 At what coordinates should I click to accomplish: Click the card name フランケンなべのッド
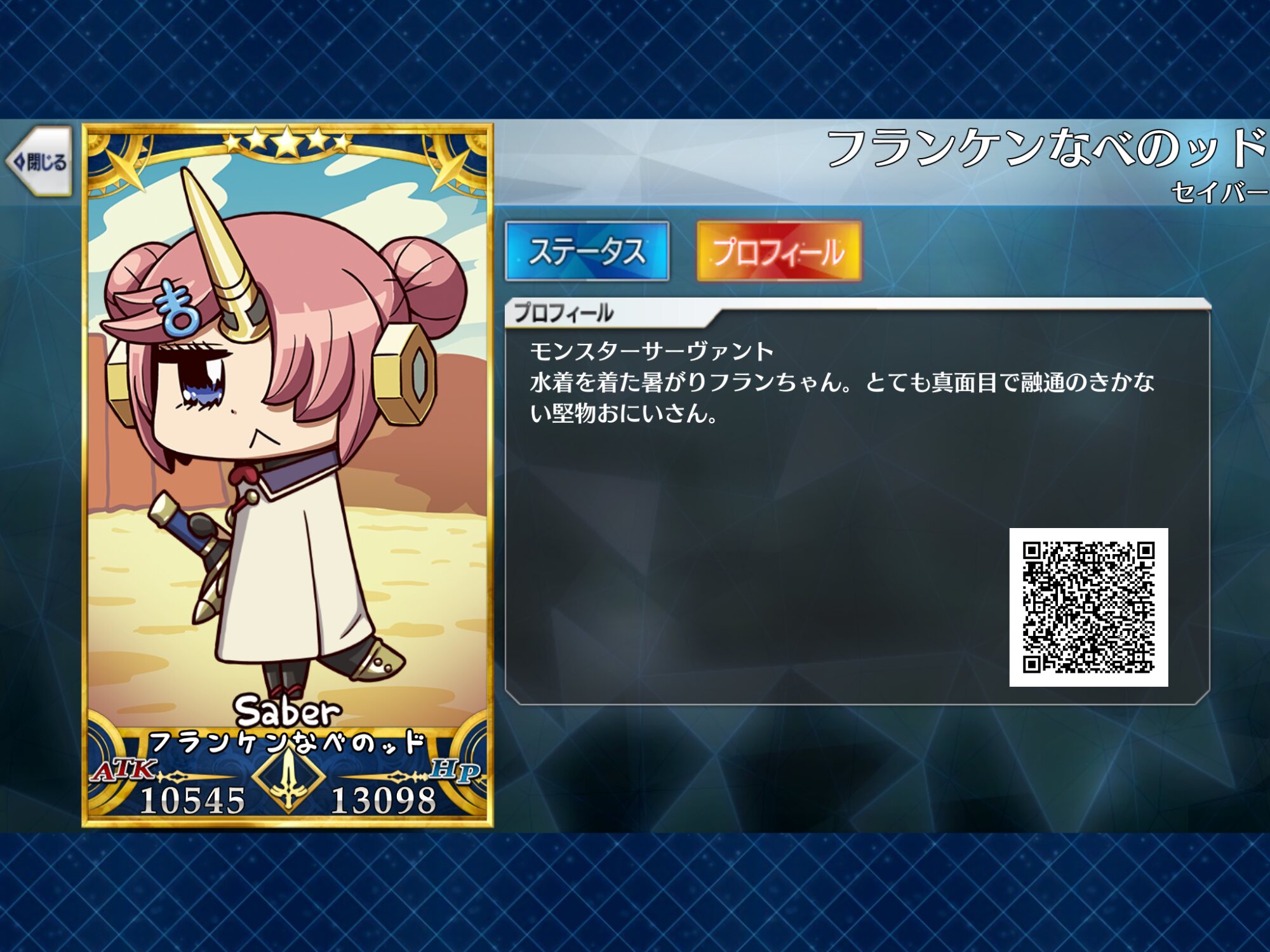click(287, 742)
